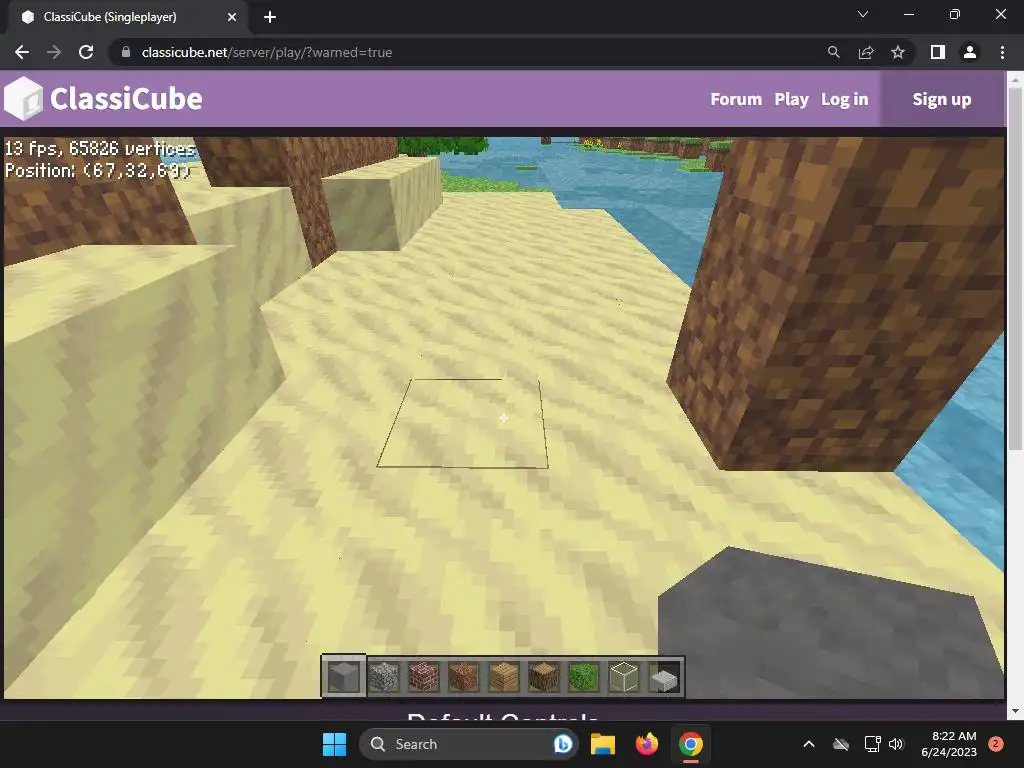Open the Windows Start menu
The height and width of the screenshot is (768, 1024).
334,744
